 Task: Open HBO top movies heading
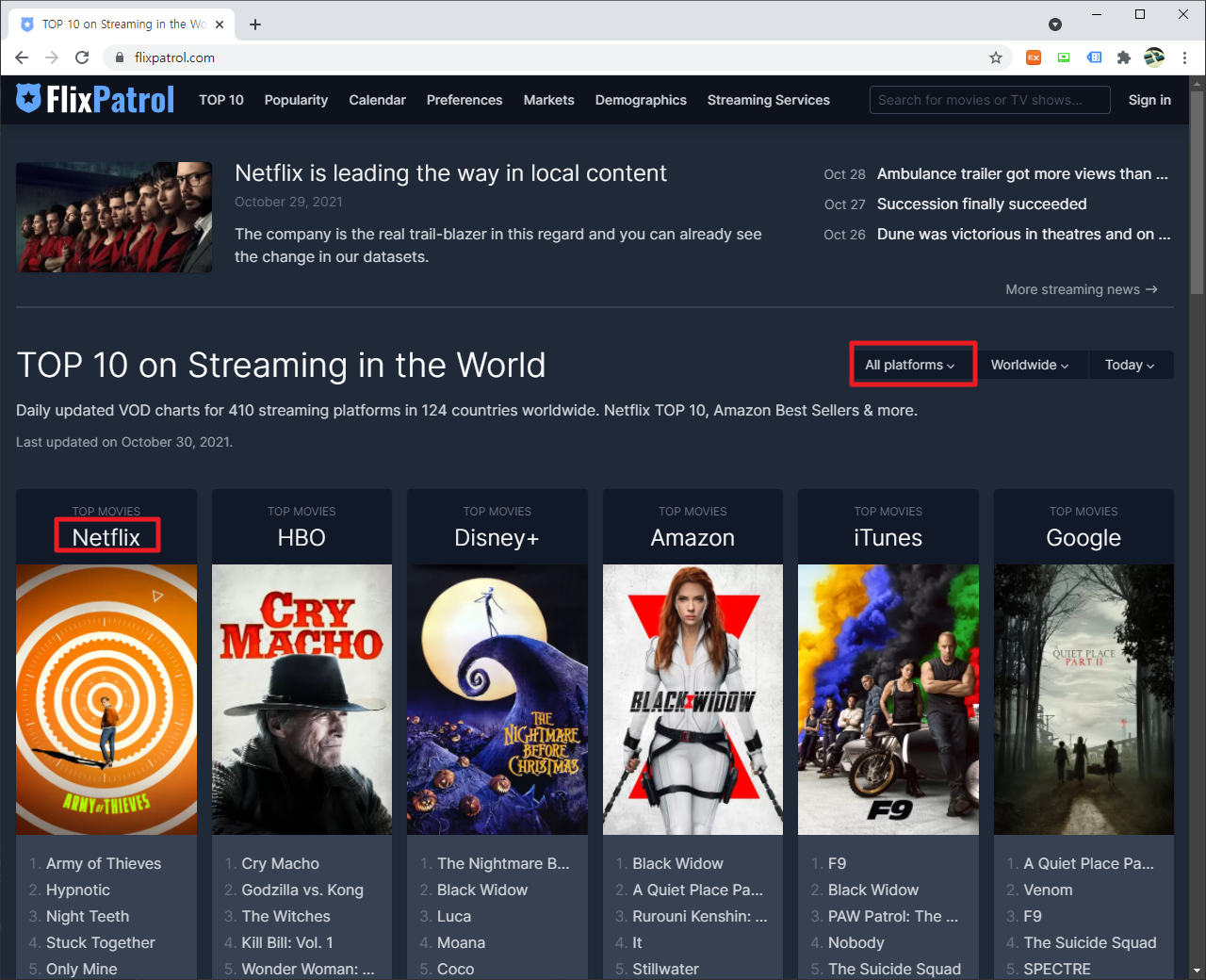pos(301,538)
